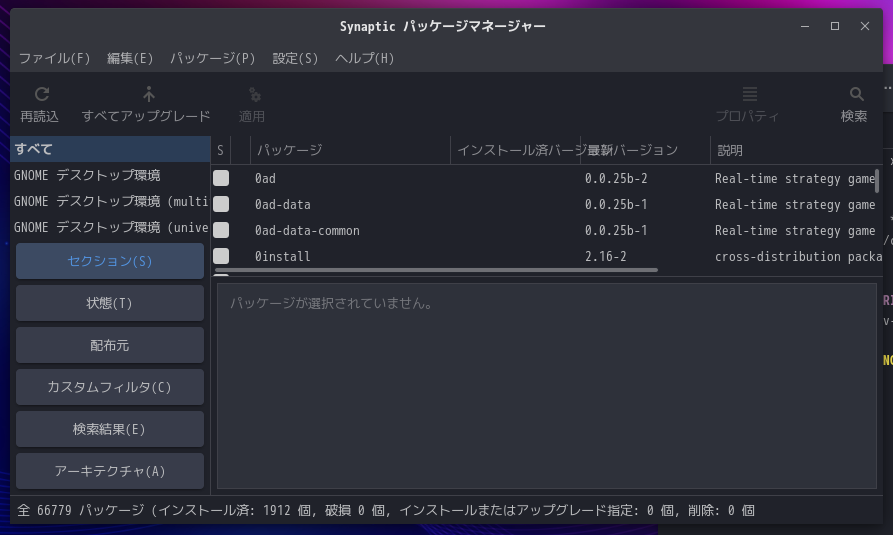Open Search (検索) magnifier icon

856,94
